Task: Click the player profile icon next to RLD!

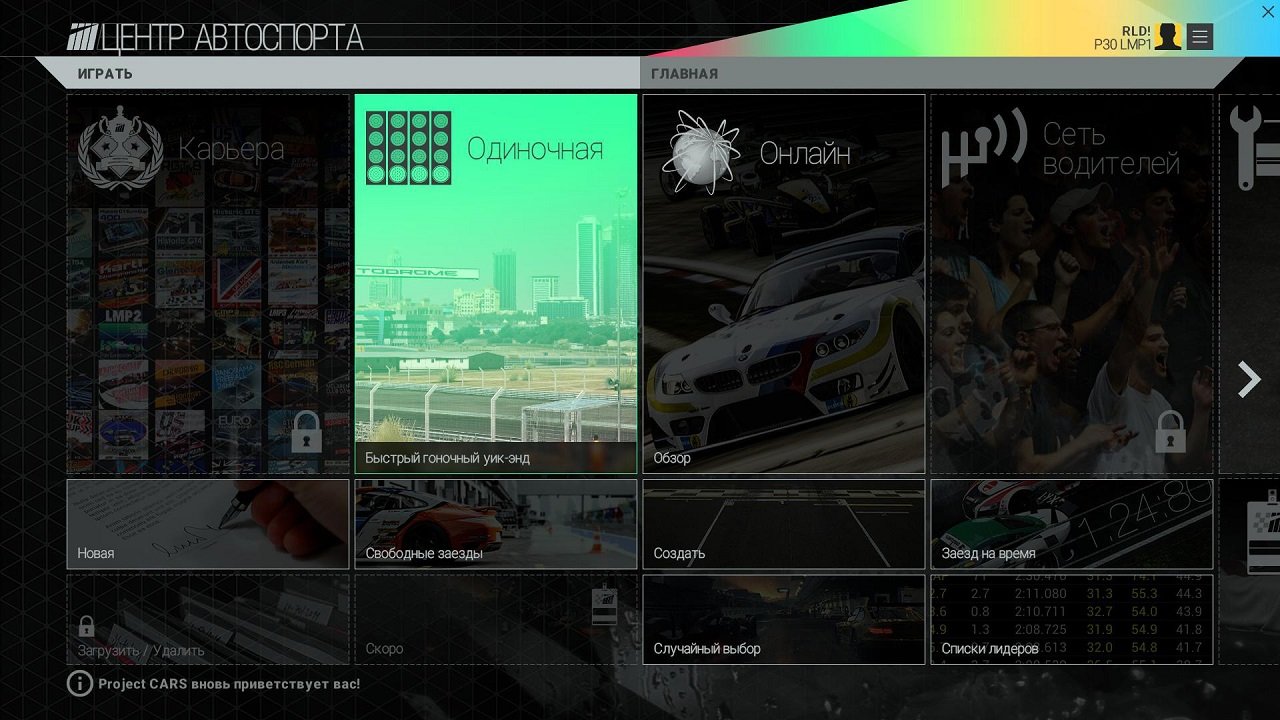Action: click(1166, 36)
